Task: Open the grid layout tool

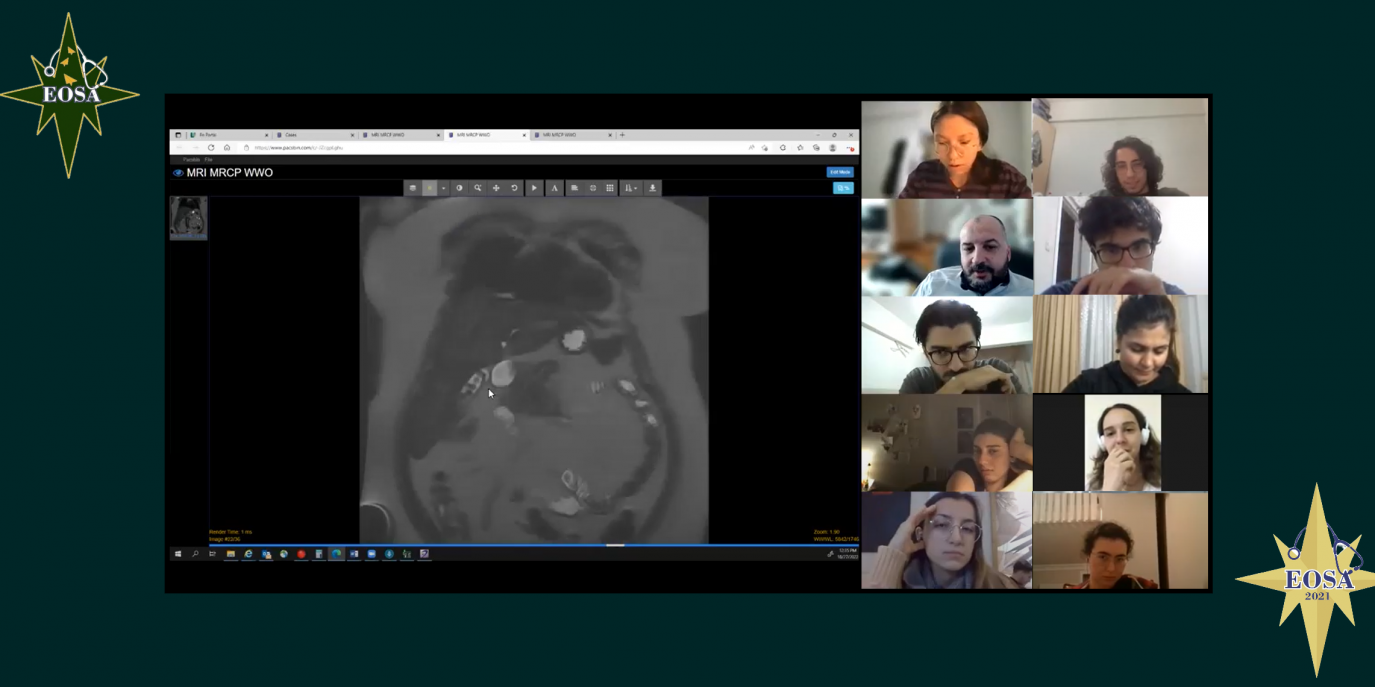Action: [610, 188]
